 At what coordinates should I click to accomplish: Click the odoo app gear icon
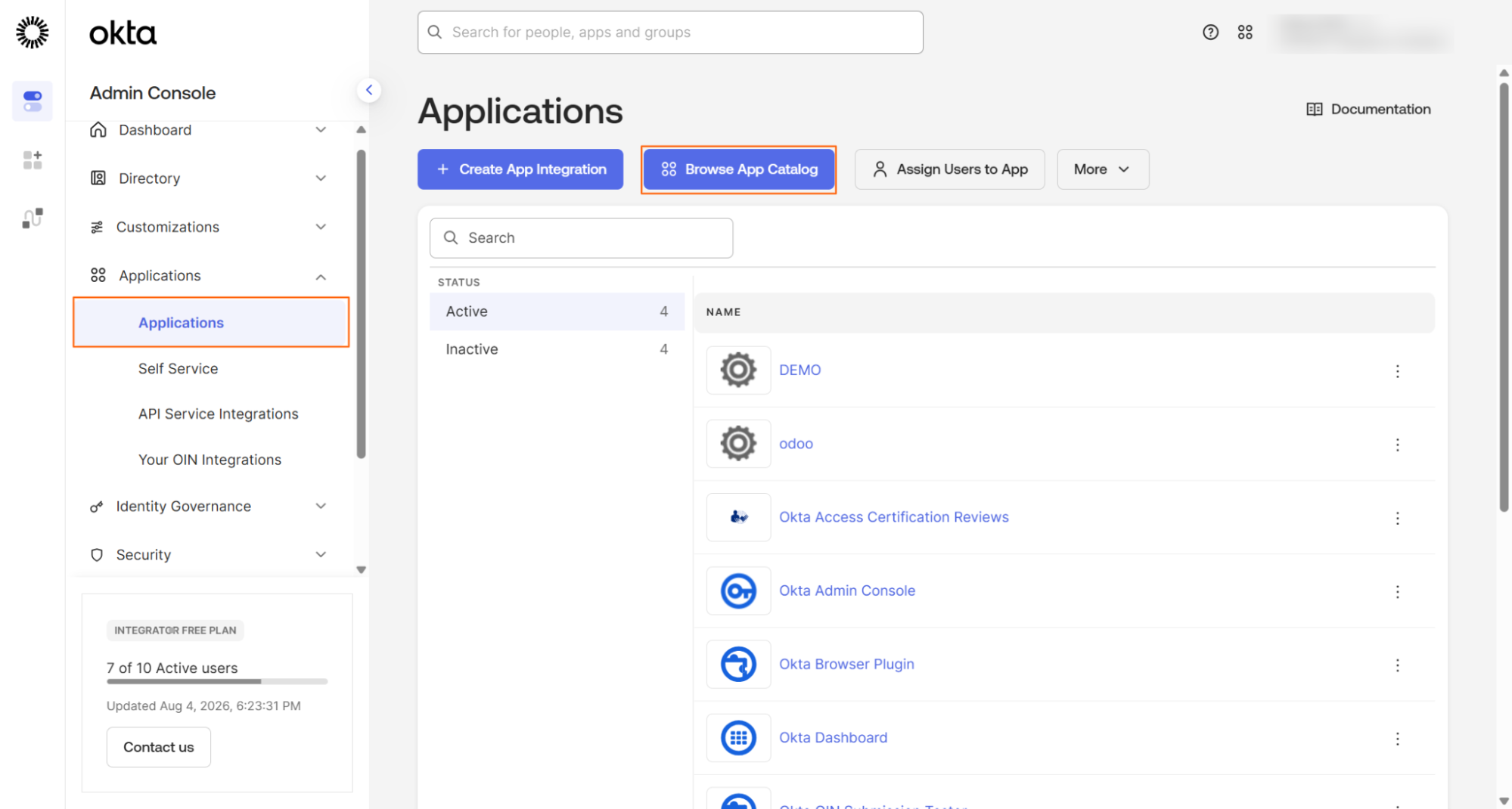[738, 444]
